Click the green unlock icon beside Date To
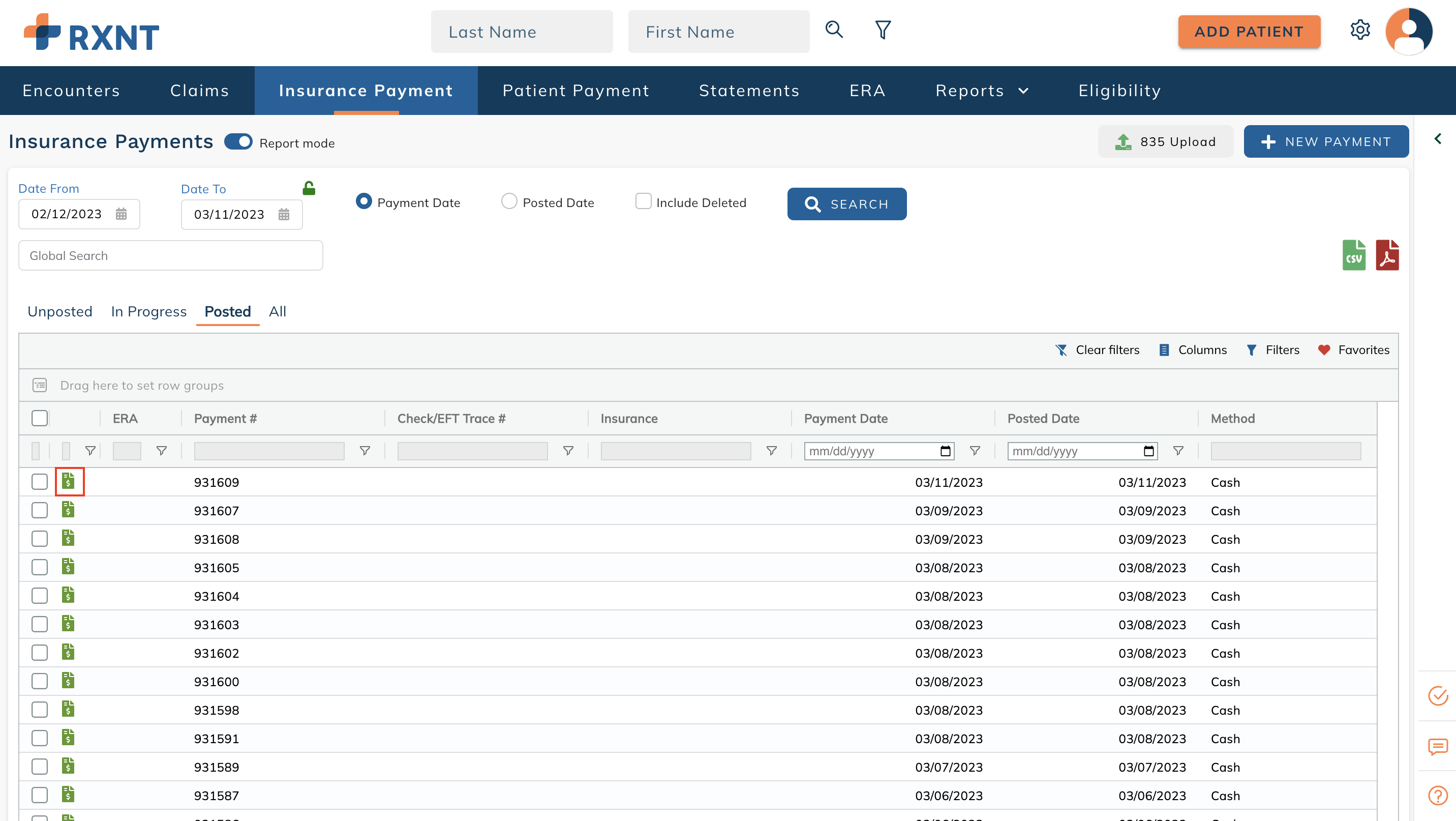This screenshot has height=821, width=1456. tap(309, 188)
